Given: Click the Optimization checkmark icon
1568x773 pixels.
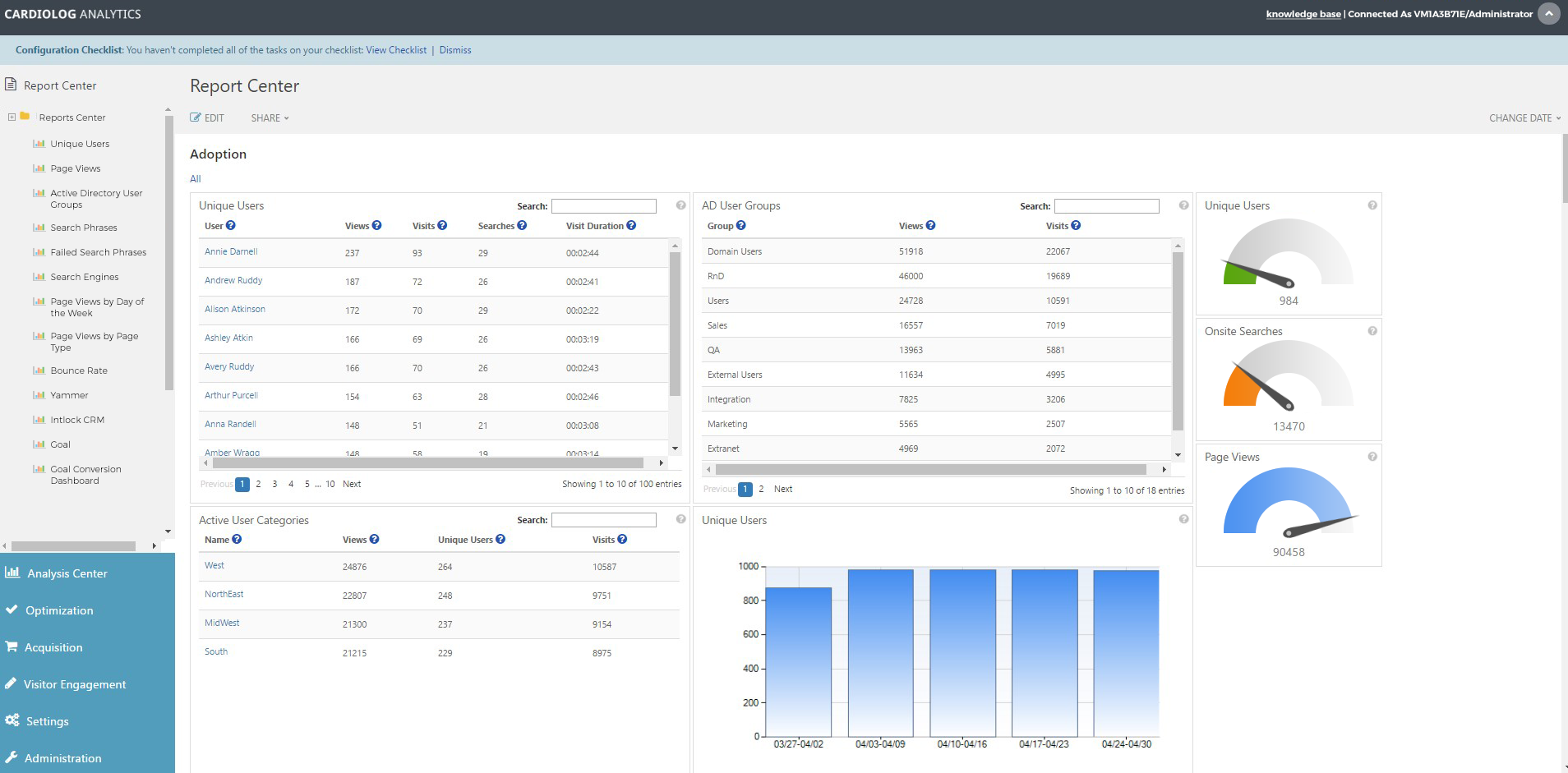Looking at the screenshot, I should 12,610.
